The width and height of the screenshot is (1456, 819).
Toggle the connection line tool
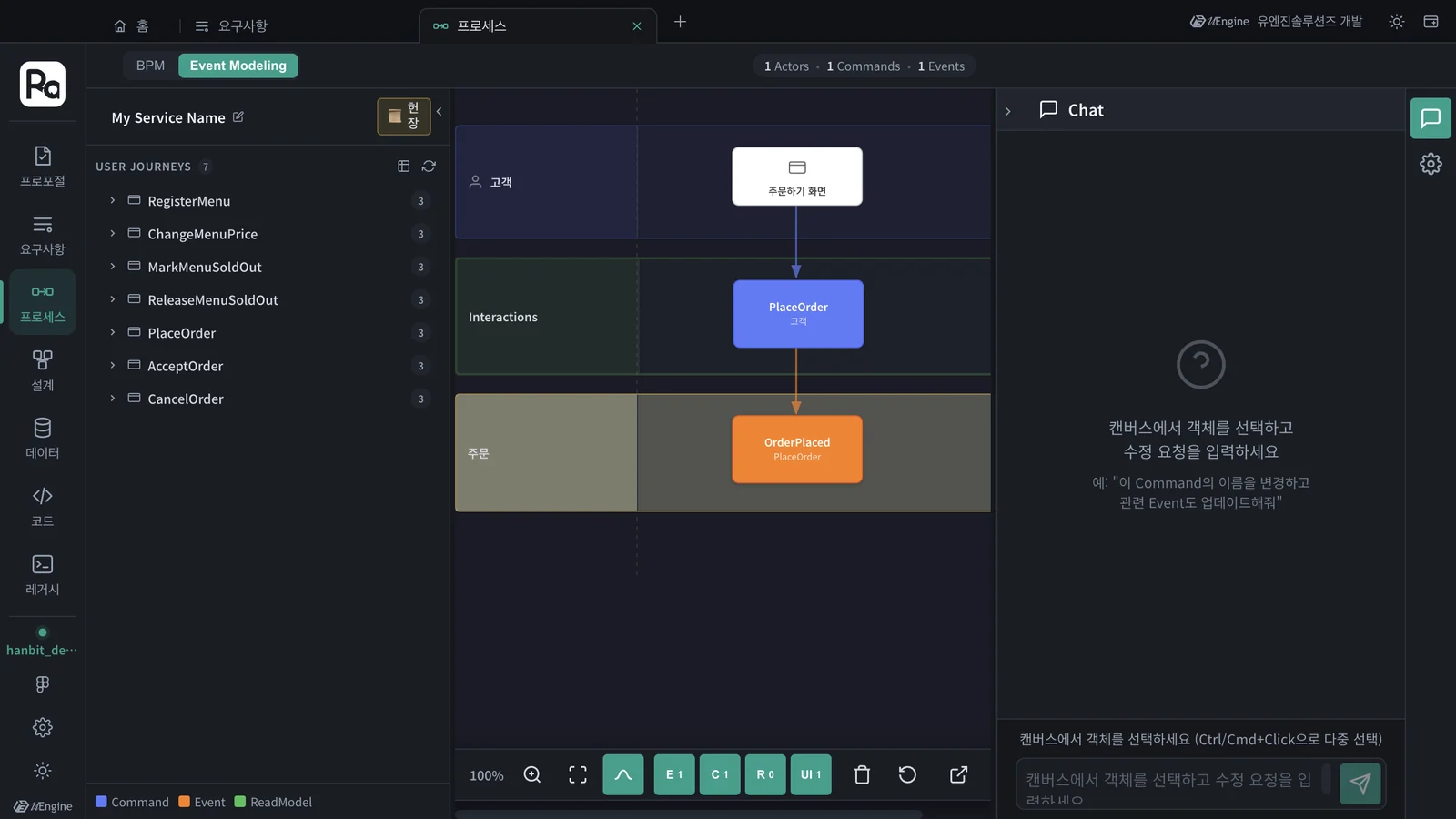click(623, 774)
